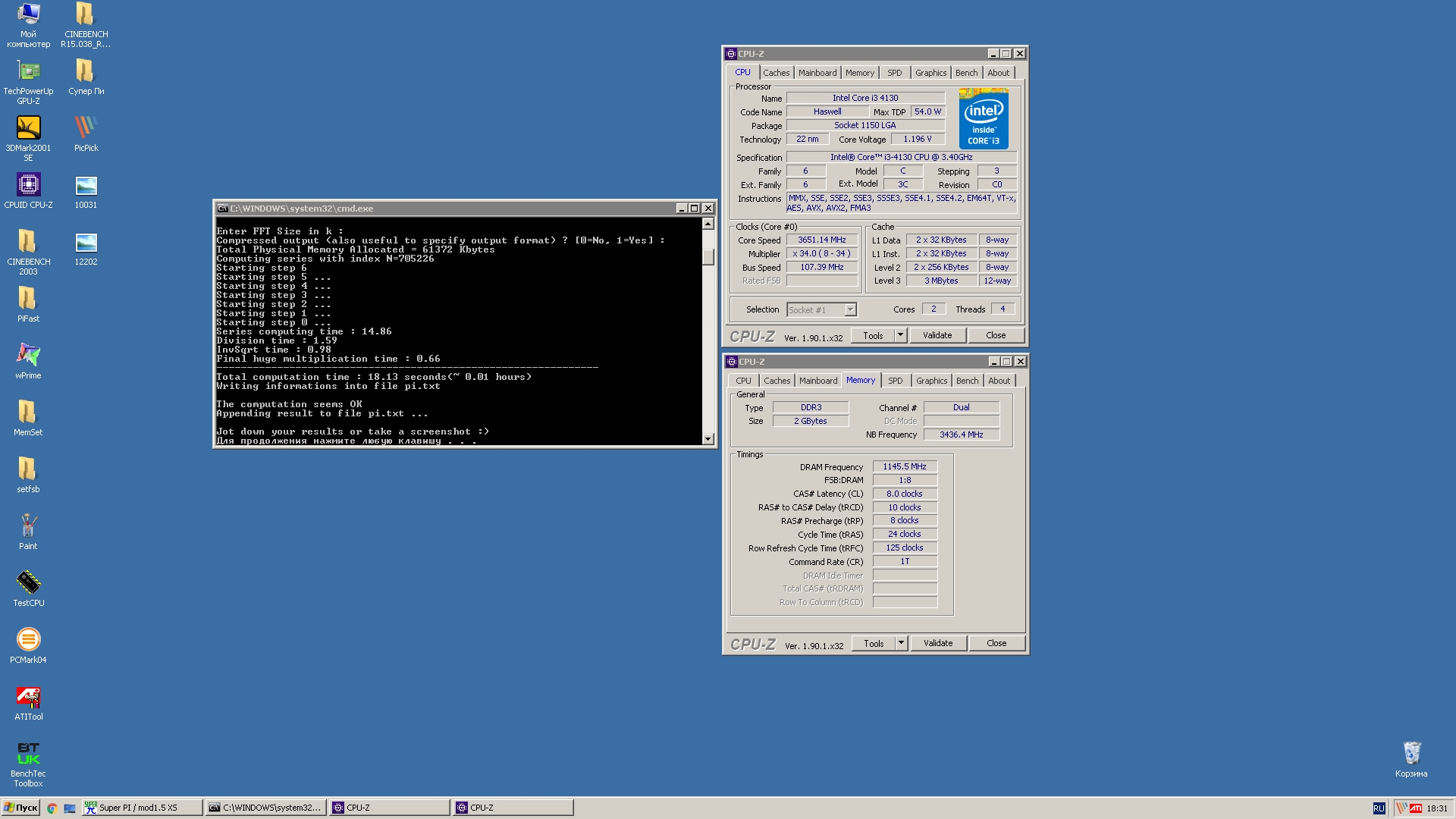
Task: Click Validate in top CPU-Z window
Action: pos(937,335)
